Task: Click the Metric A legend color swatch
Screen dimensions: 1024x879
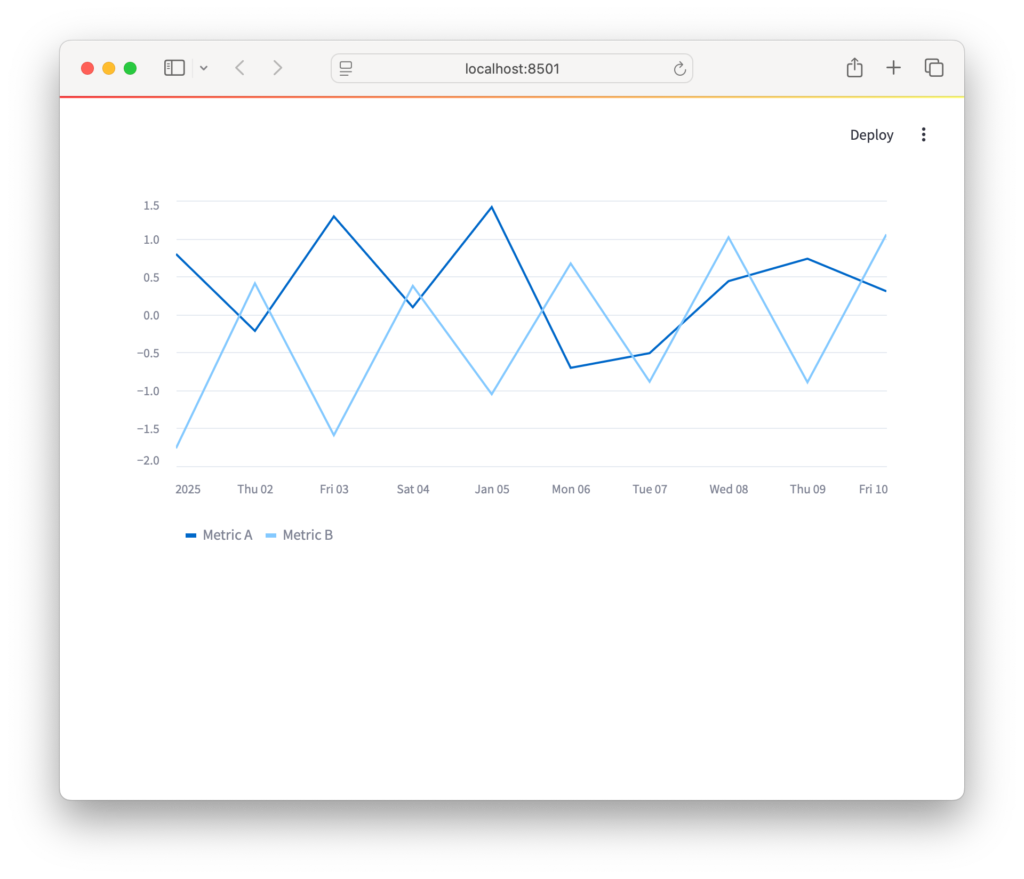Action: click(x=191, y=536)
